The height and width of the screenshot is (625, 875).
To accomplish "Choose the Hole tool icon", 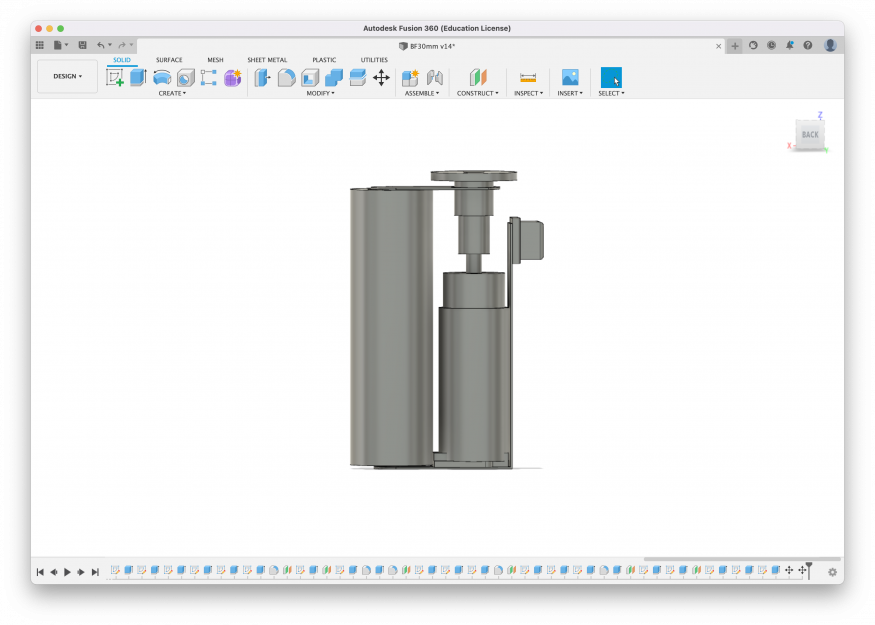I will click(x=186, y=77).
